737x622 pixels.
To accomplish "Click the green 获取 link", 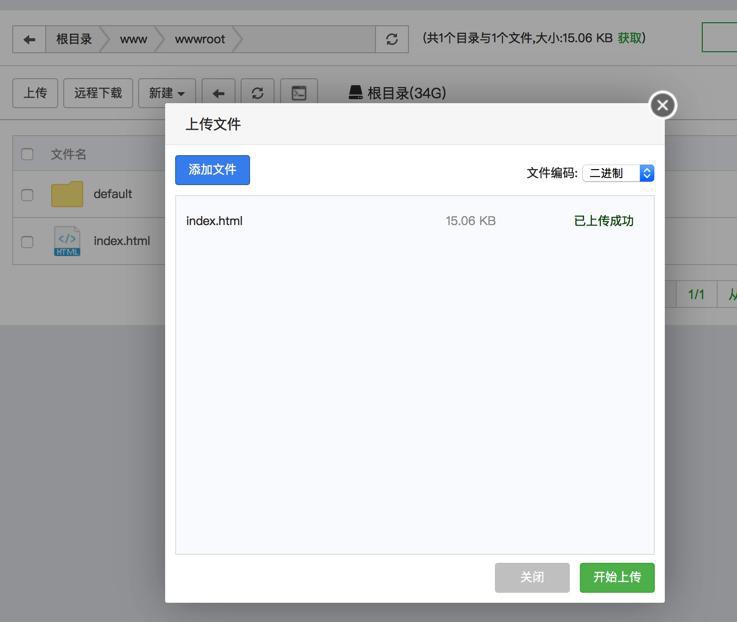I will [629, 38].
